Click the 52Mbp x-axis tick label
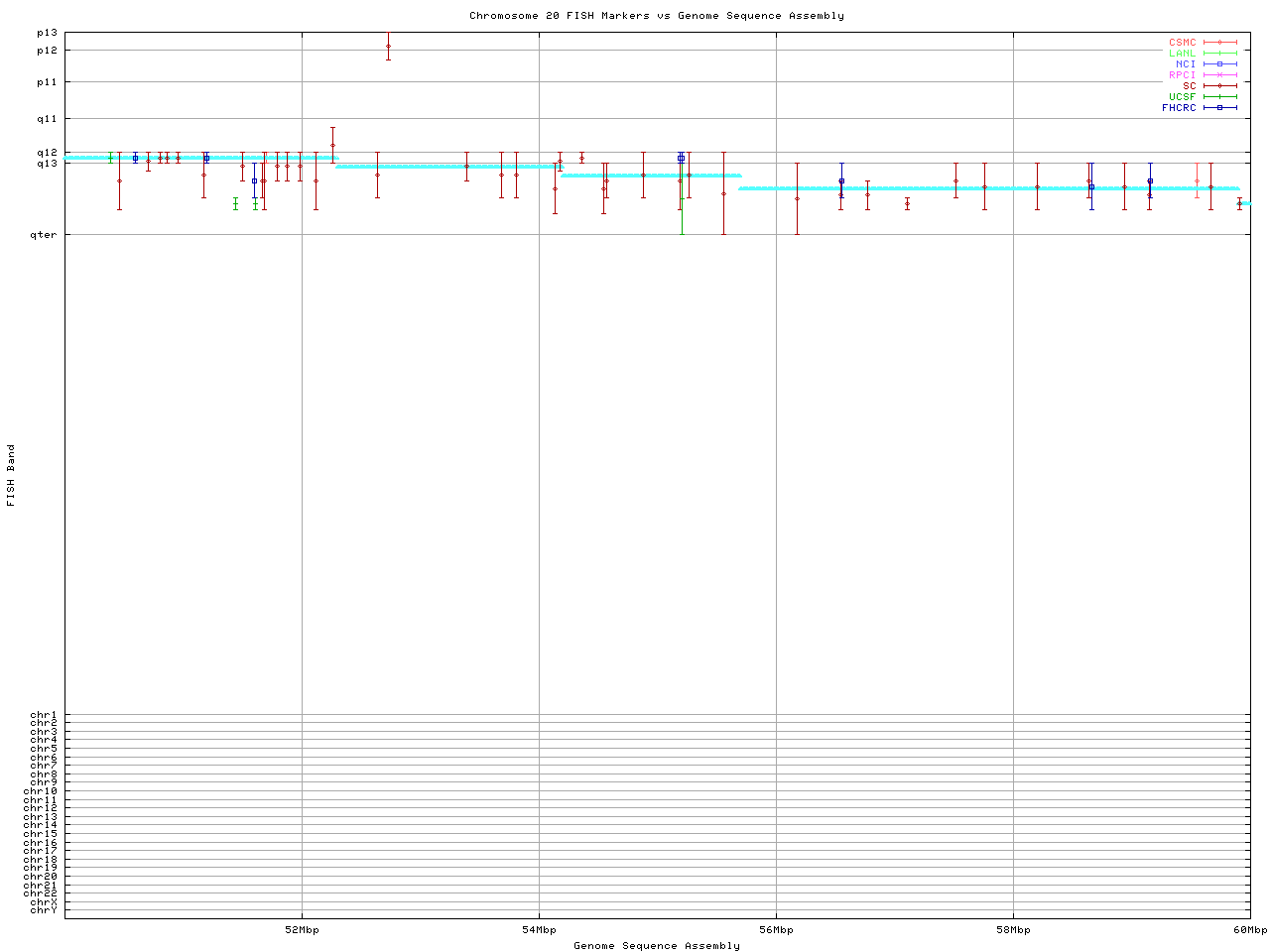 pyautogui.click(x=302, y=930)
